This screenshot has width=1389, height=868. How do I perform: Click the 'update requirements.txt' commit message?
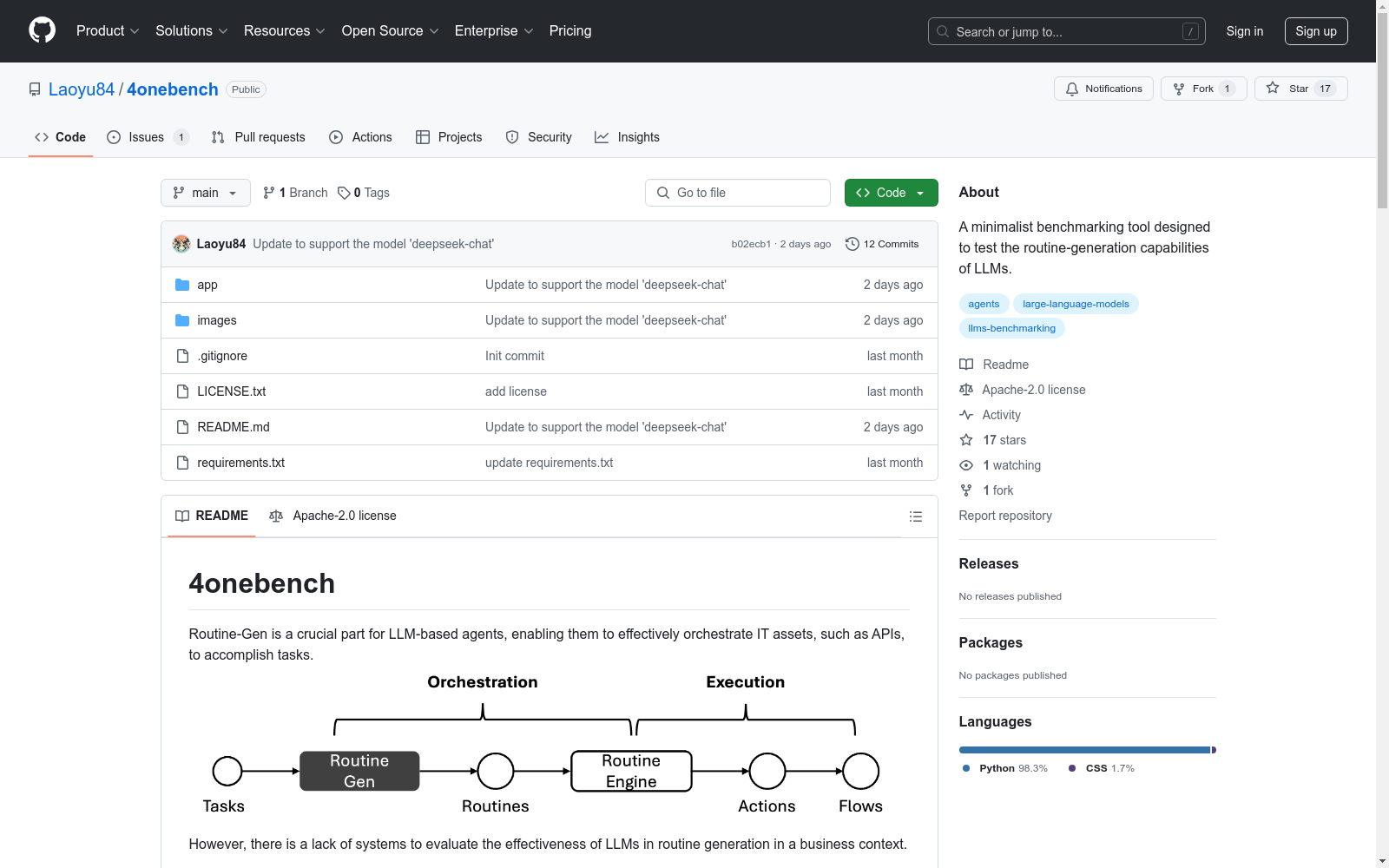coord(549,463)
